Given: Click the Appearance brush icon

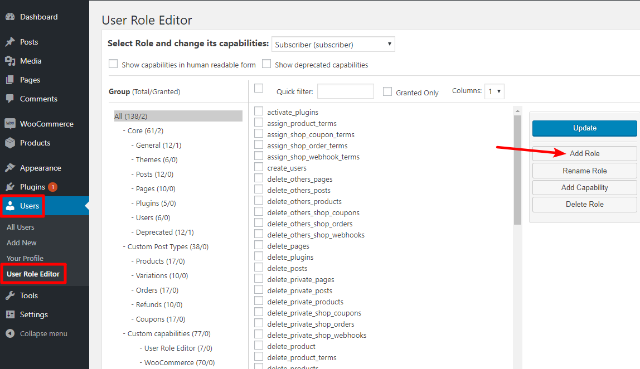Looking at the screenshot, I should point(10,168).
